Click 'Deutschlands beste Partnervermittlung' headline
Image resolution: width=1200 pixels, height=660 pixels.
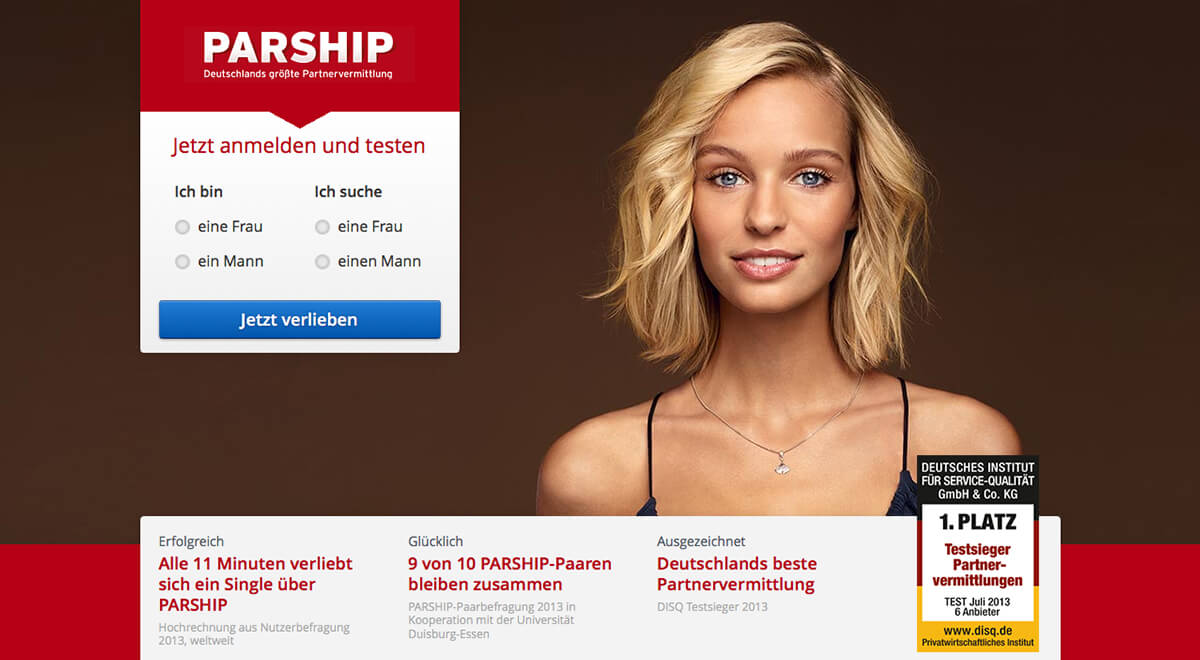(737, 574)
